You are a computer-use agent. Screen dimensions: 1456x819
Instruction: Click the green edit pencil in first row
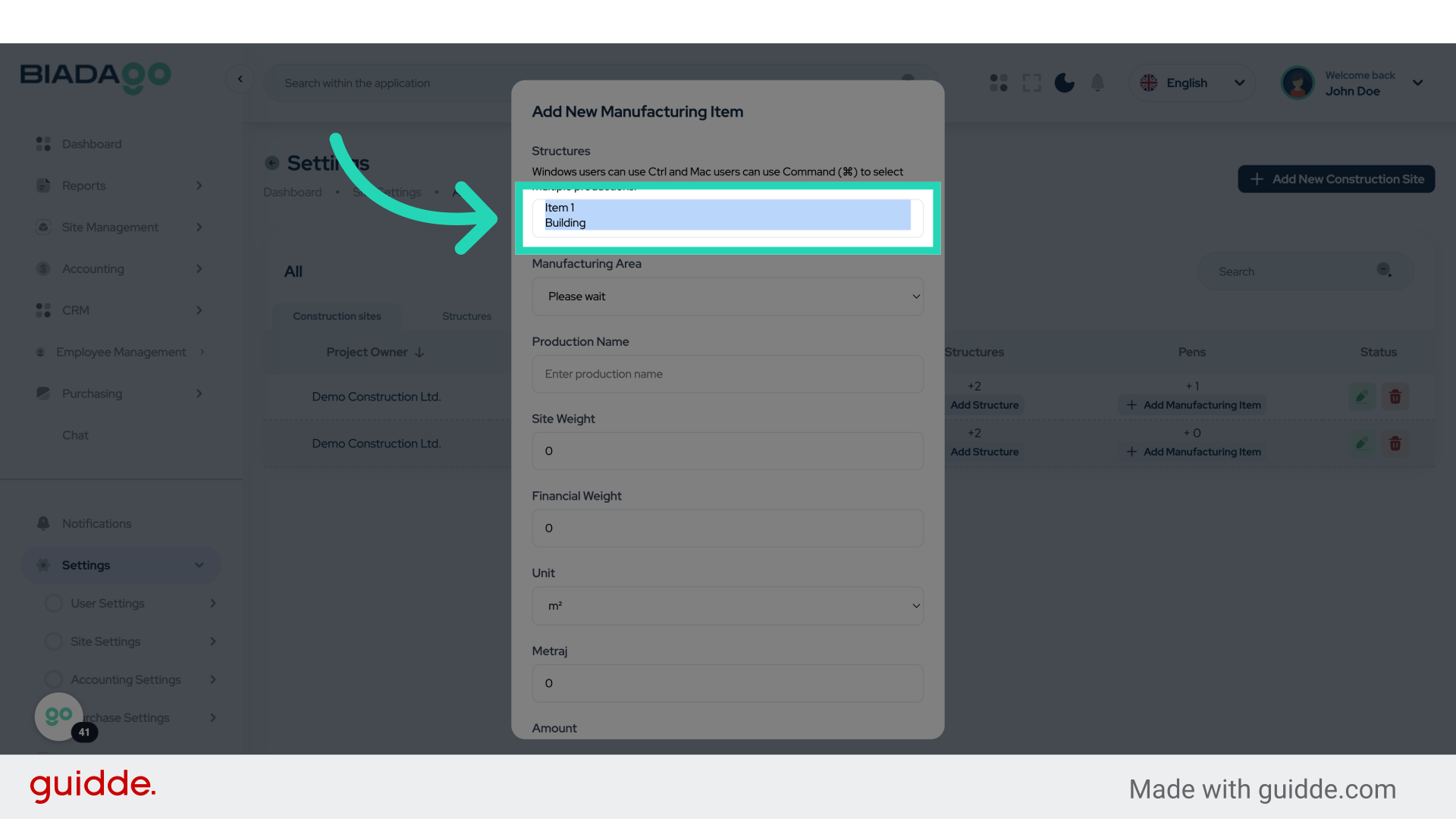[1362, 397]
